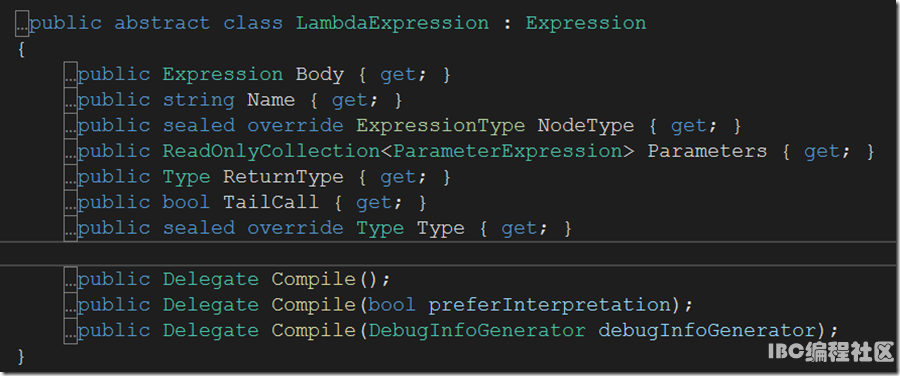Expand collapsed block before Parameters property

tap(71, 151)
